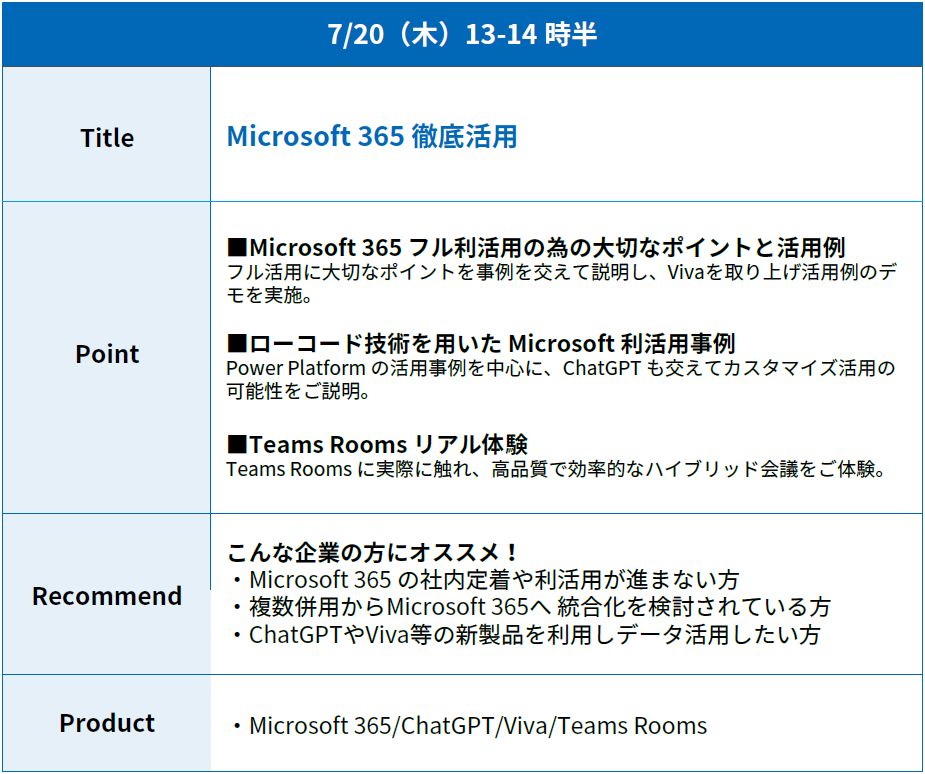Click the こんな企業の方にオススメ！ heading

pyautogui.click(x=374, y=552)
